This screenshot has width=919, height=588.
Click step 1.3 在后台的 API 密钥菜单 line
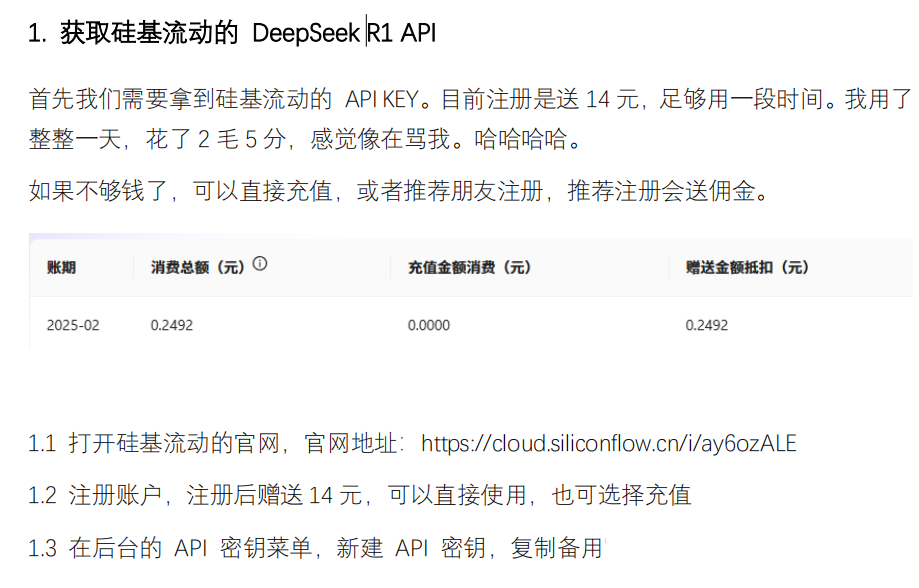(x=315, y=548)
